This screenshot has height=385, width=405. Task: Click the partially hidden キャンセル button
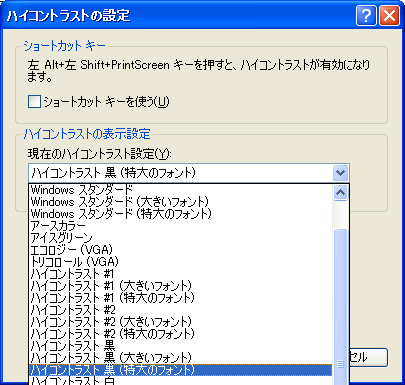click(x=369, y=358)
